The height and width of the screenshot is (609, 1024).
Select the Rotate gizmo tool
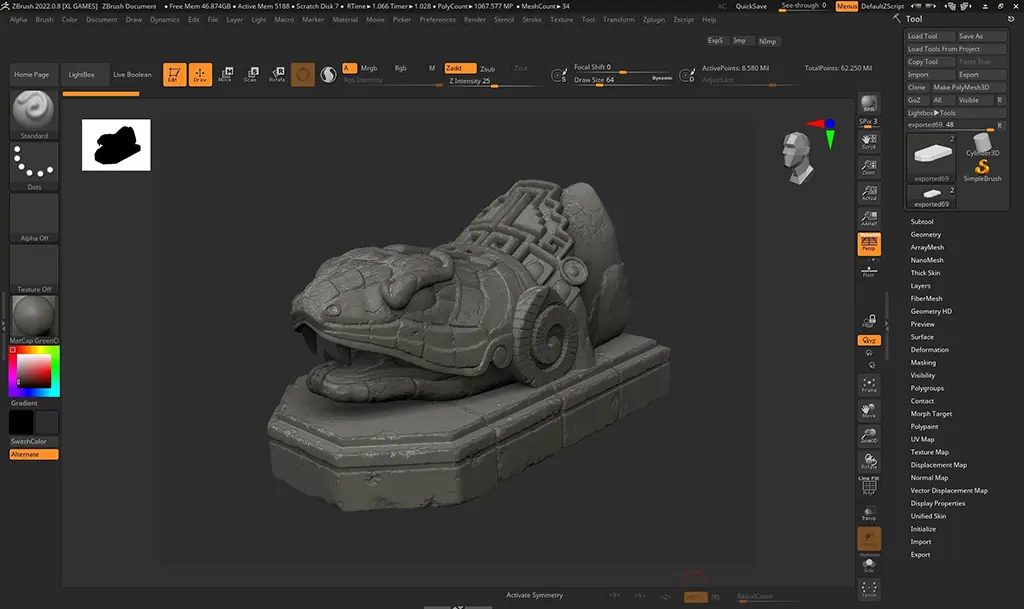(278, 74)
